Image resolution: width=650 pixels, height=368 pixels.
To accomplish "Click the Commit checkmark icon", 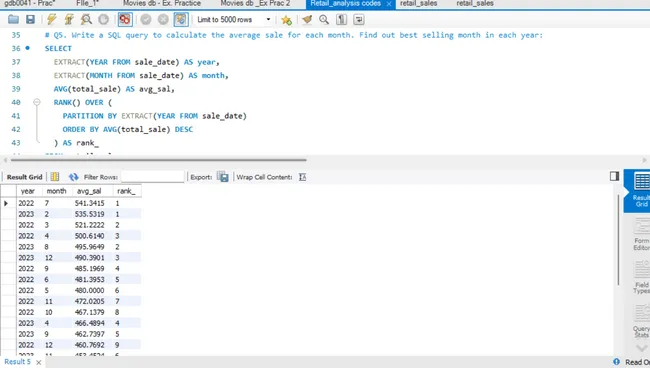I will [146, 19].
